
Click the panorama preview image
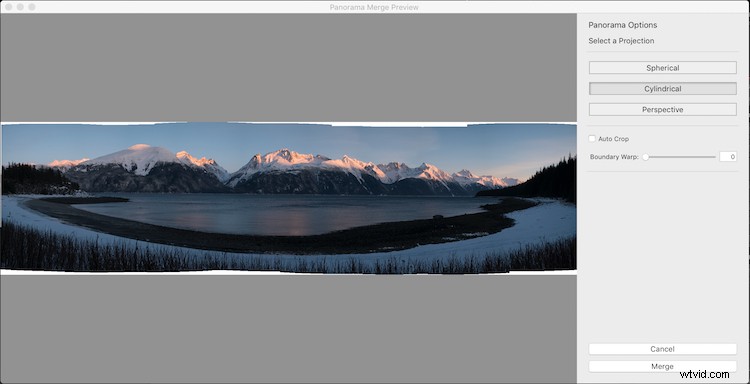click(288, 198)
